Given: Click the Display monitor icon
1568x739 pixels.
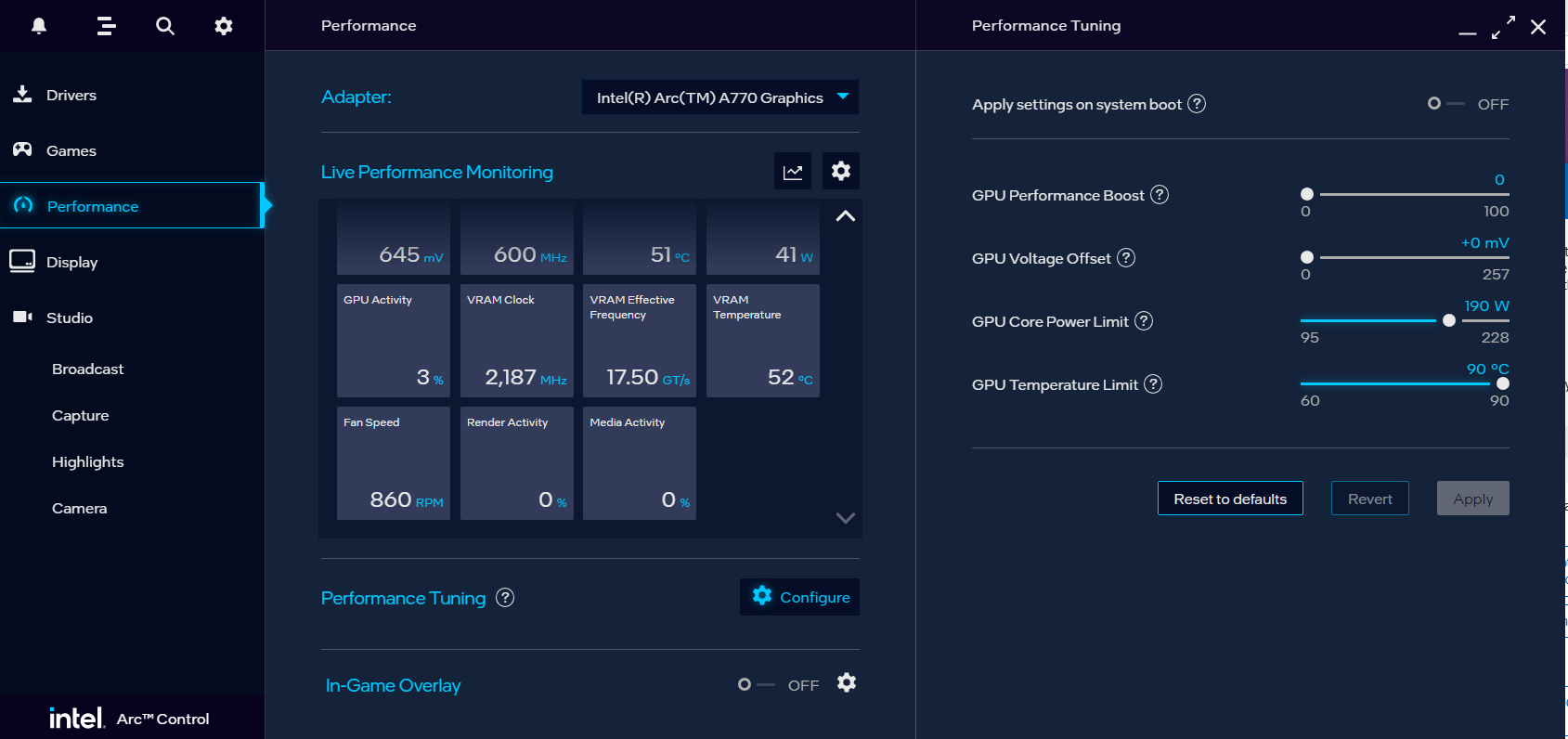Looking at the screenshot, I should [x=22, y=261].
